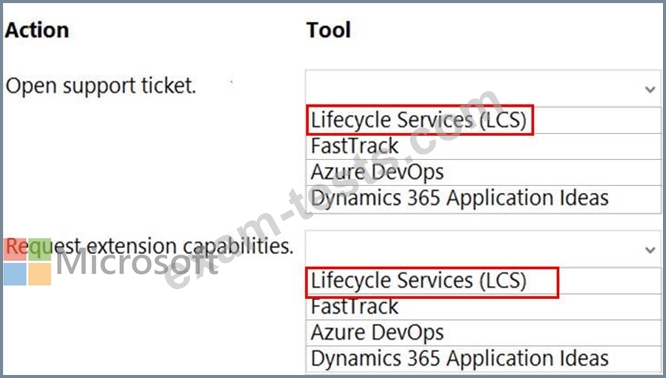
Task: Expand the Request extension capabilities dropdown arrow
Action: point(650,250)
